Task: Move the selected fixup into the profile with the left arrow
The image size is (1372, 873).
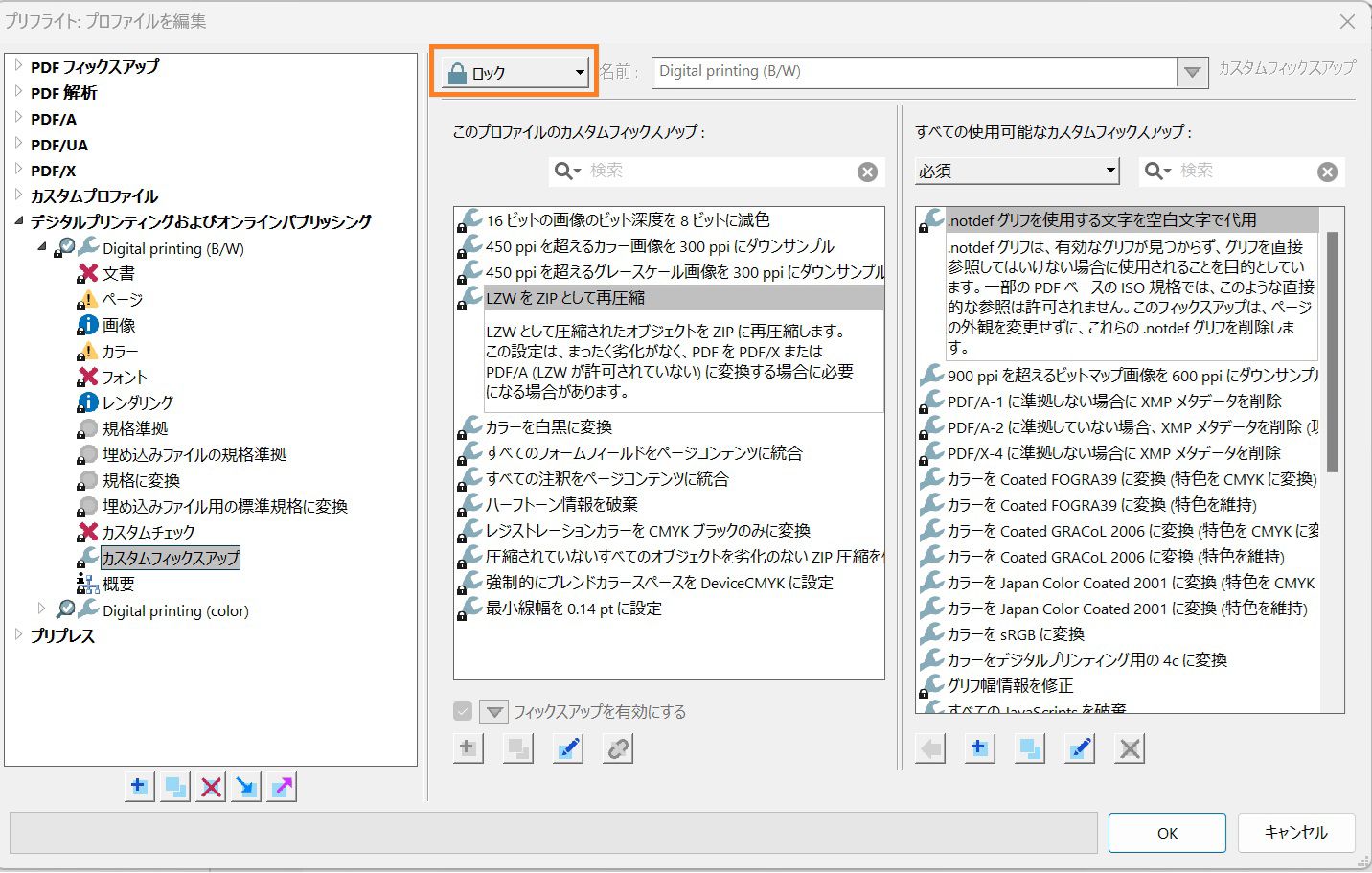Action: click(930, 748)
